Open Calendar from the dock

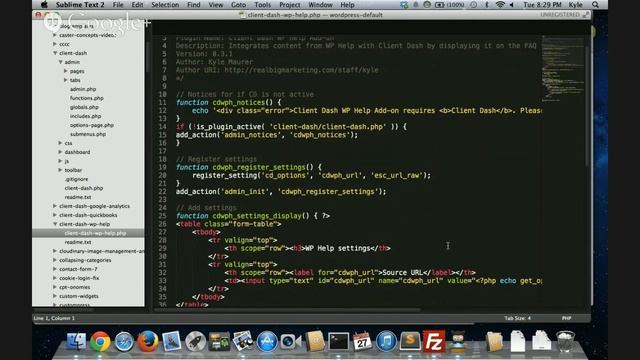point(362,341)
